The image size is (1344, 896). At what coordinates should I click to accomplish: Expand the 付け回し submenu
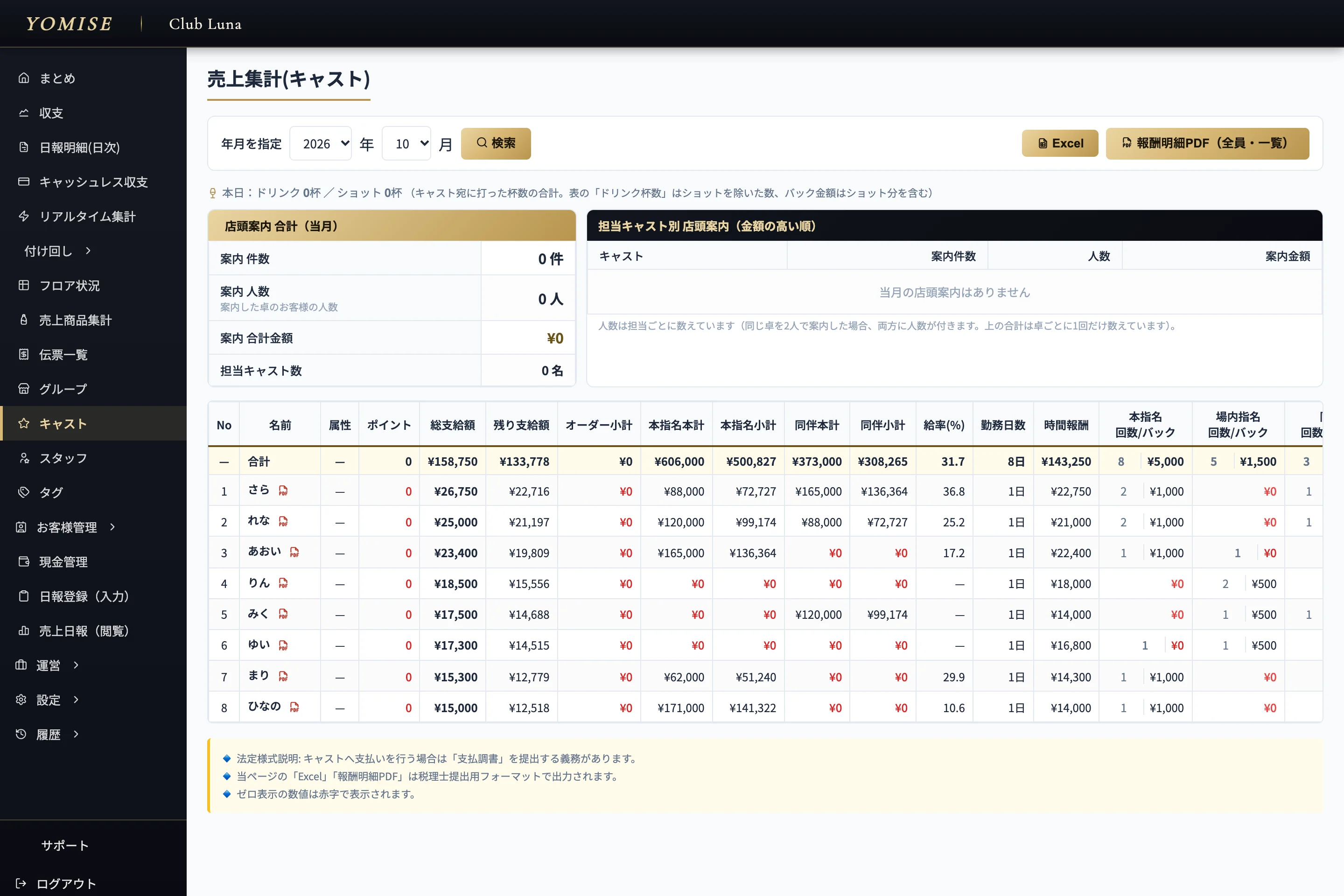pyautogui.click(x=57, y=251)
